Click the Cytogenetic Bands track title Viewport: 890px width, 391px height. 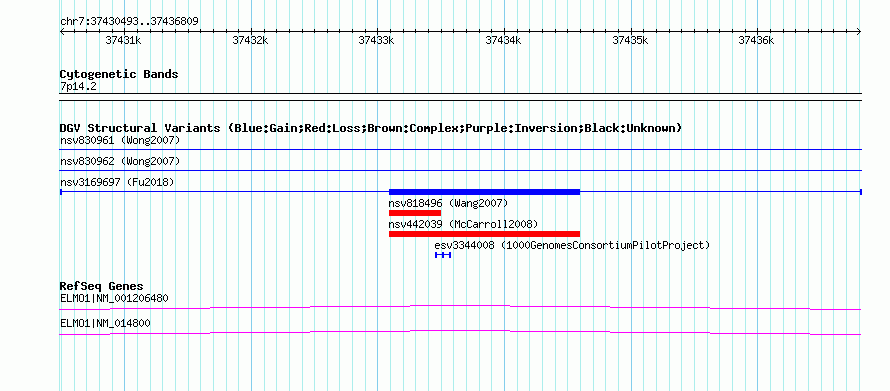tap(119, 74)
